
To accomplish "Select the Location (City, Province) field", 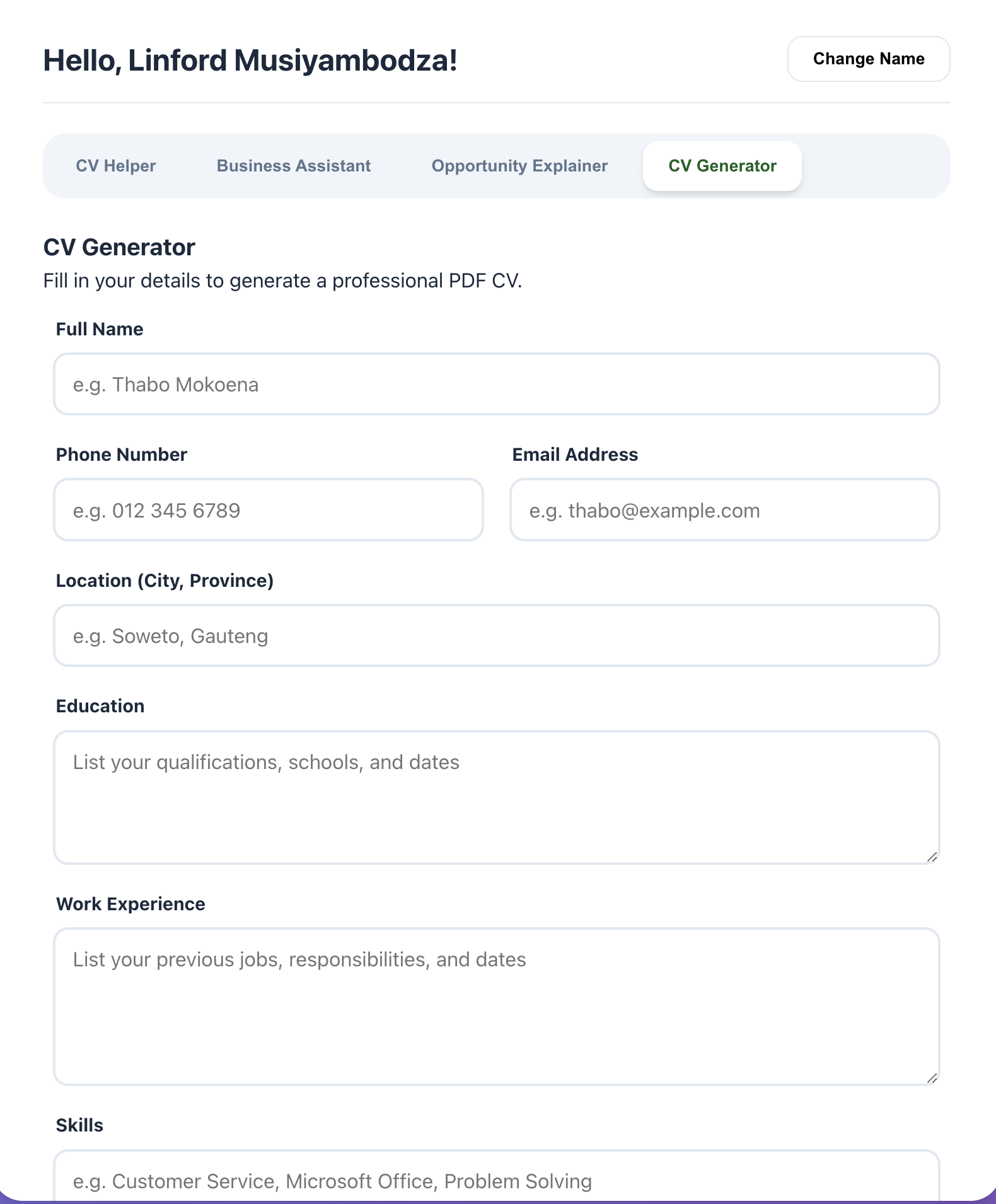I will tap(497, 635).
